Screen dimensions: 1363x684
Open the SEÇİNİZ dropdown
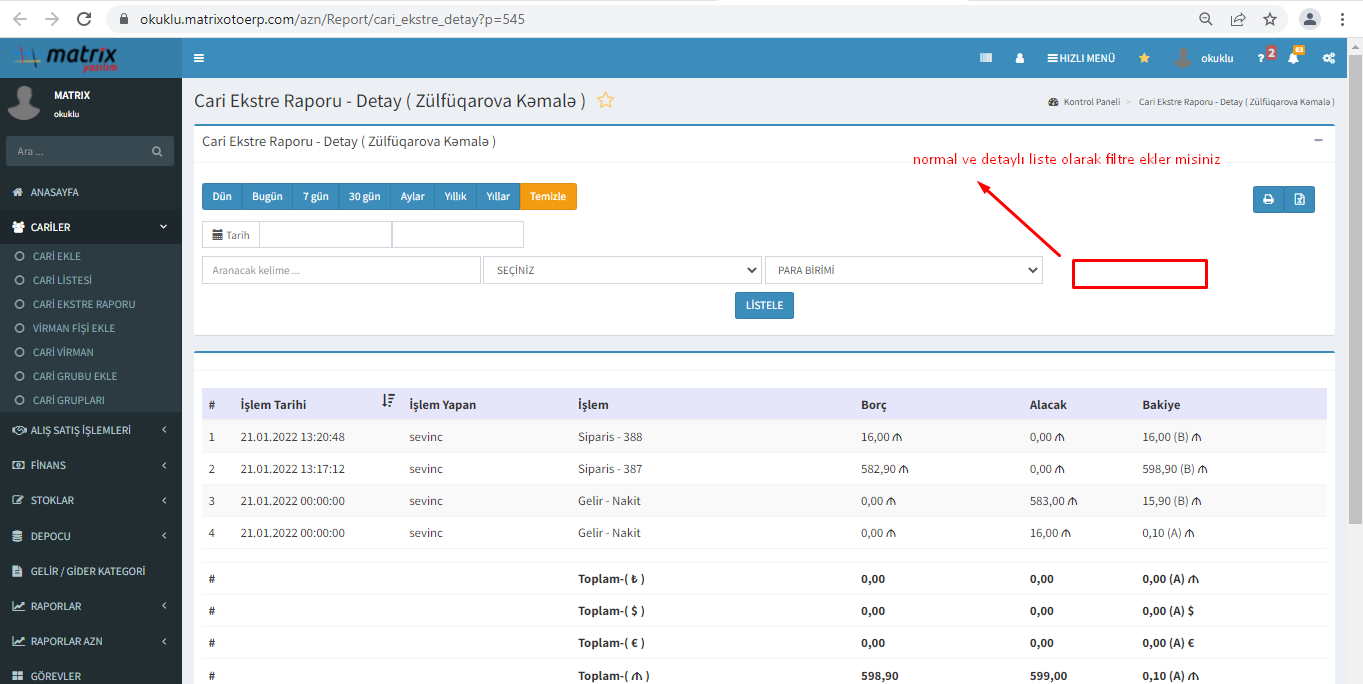[x=622, y=270]
